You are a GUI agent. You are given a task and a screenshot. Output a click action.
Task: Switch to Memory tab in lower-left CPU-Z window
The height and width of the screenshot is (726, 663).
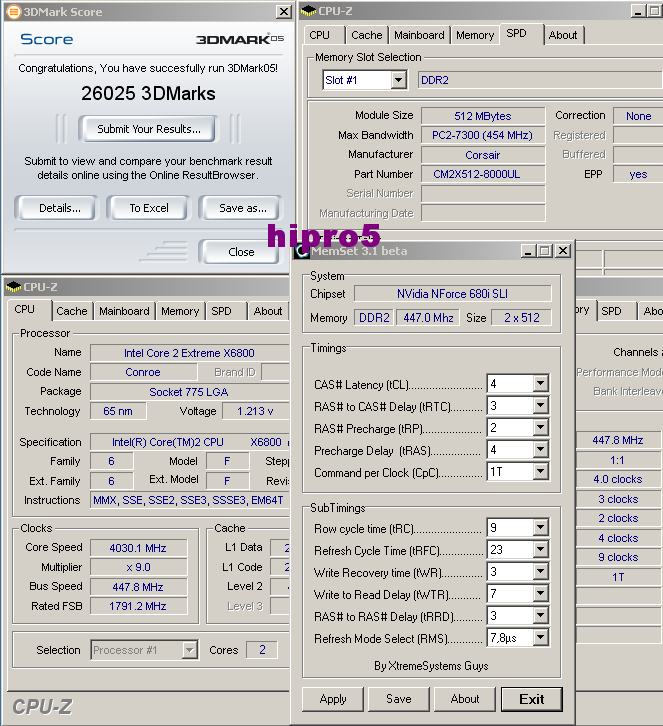(180, 311)
